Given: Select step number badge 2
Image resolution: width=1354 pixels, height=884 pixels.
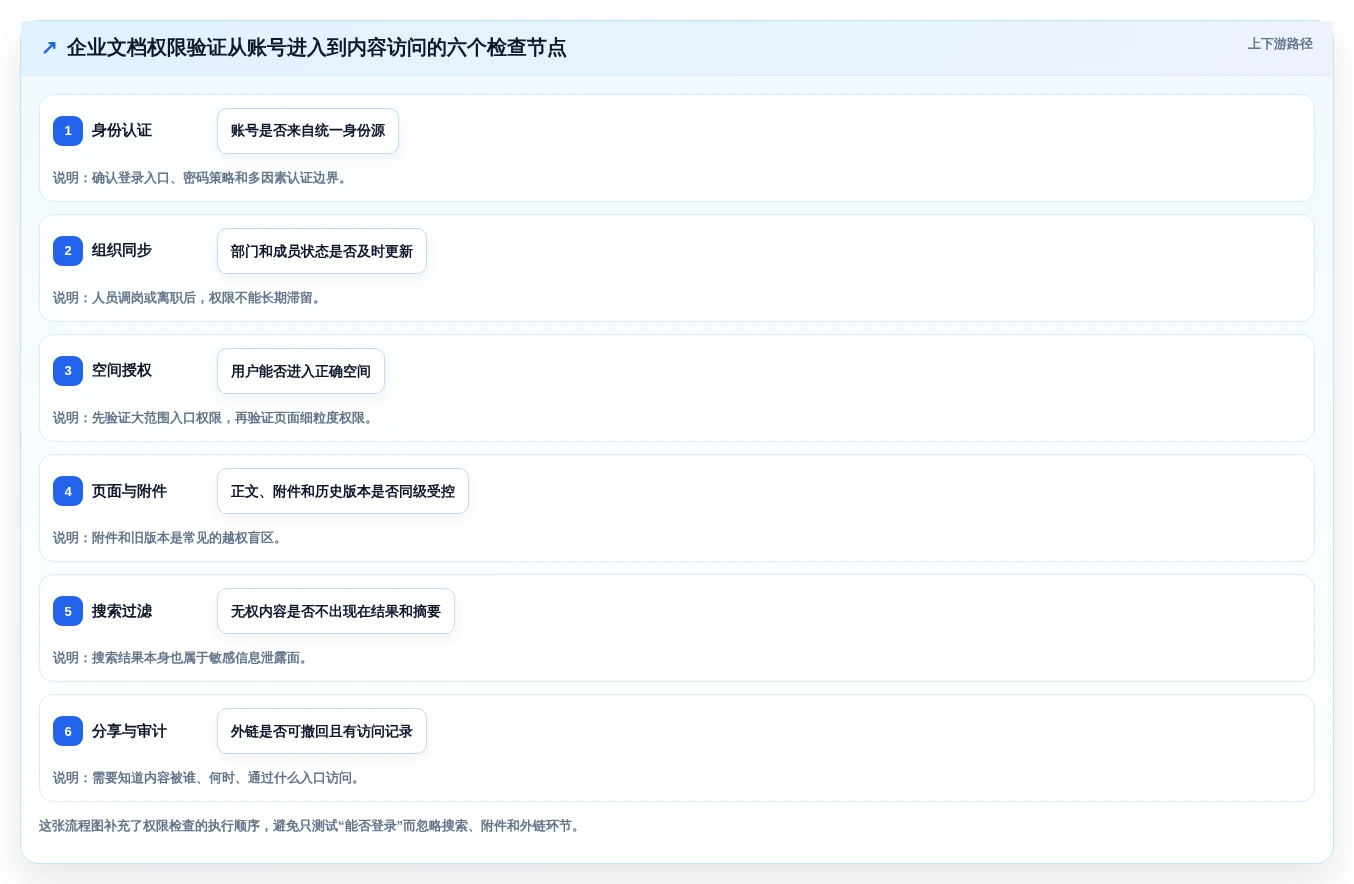Looking at the screenshot, I should pos(68,251).
